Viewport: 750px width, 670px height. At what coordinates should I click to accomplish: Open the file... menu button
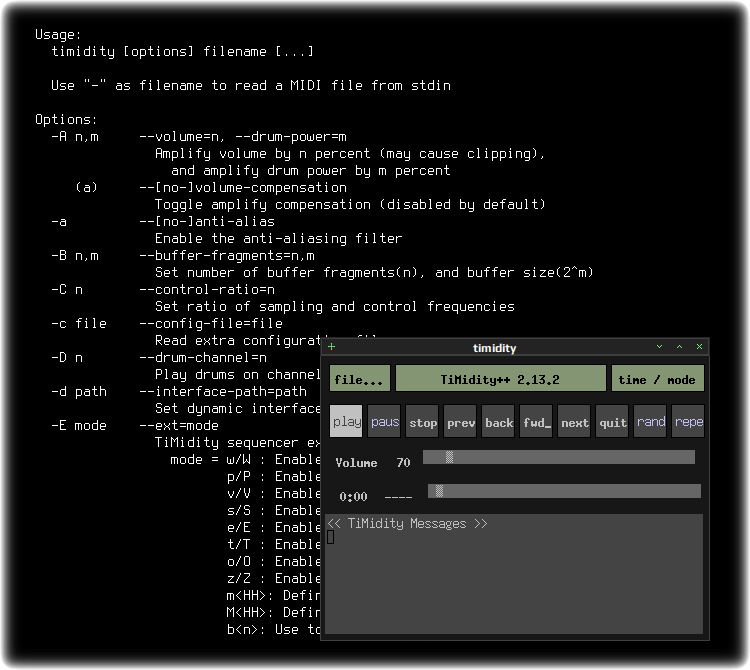click(360, 379)
